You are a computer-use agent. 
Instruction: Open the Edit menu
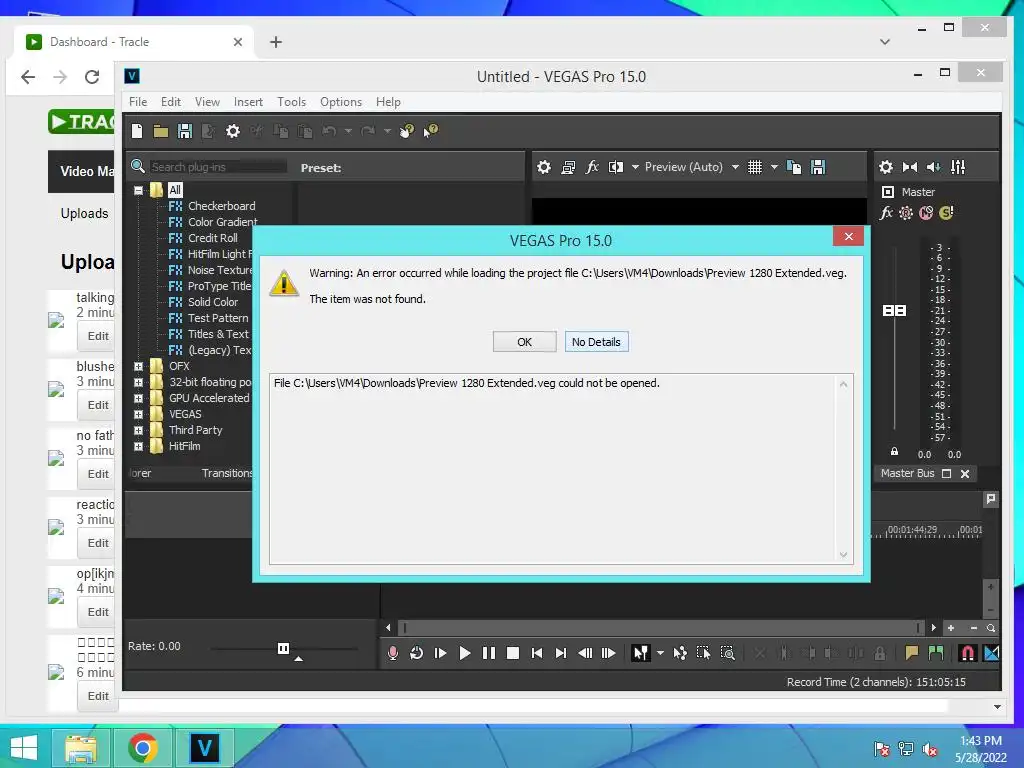tap(170, 102)
